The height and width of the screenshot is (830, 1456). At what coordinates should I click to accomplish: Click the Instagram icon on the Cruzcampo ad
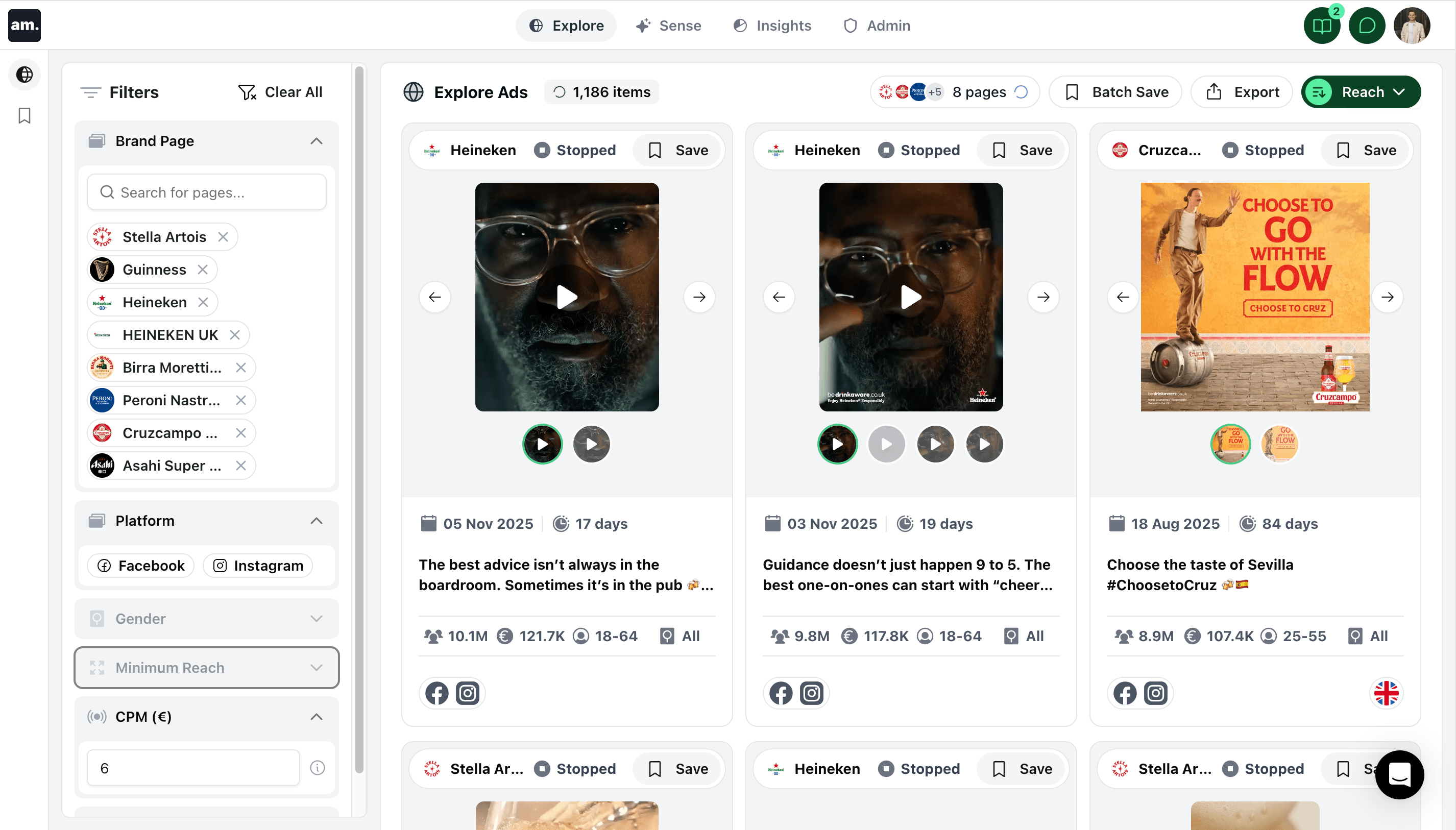pyautogui.click(x=1157, y=693)
